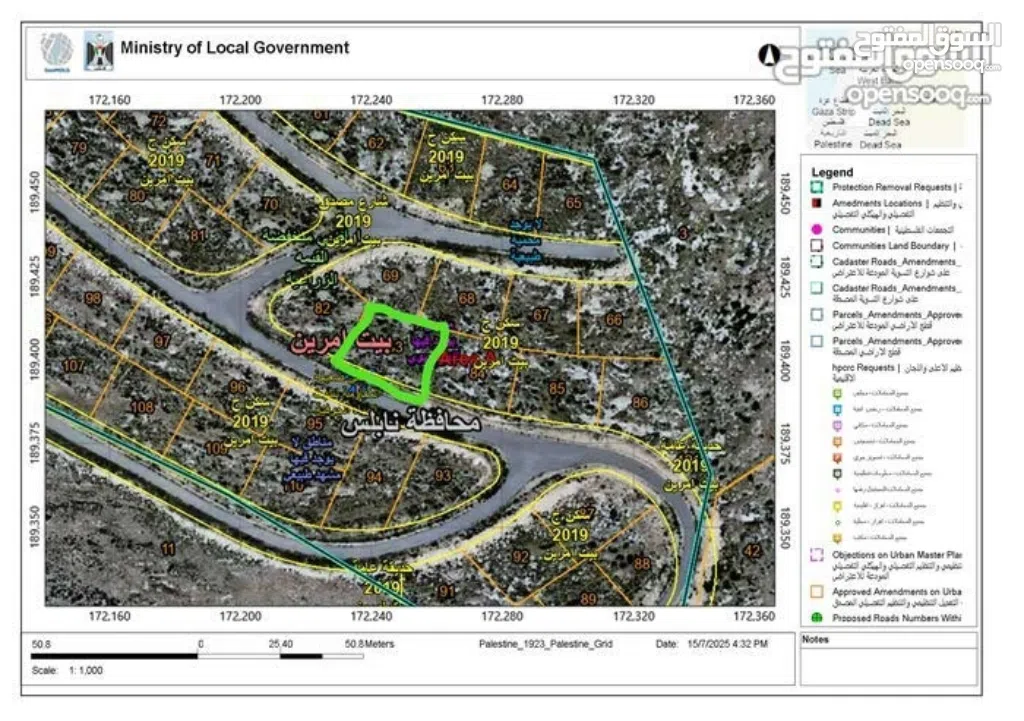Click the magenta Communities legend dot
This screenshot has height=721, width=1024.
(x=817, y=229)
